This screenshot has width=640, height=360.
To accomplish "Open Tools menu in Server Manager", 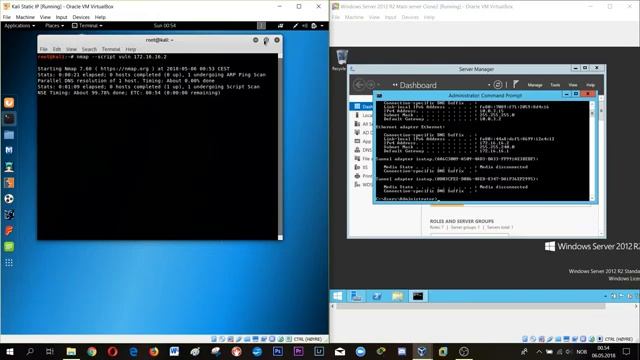I will 555,85.
